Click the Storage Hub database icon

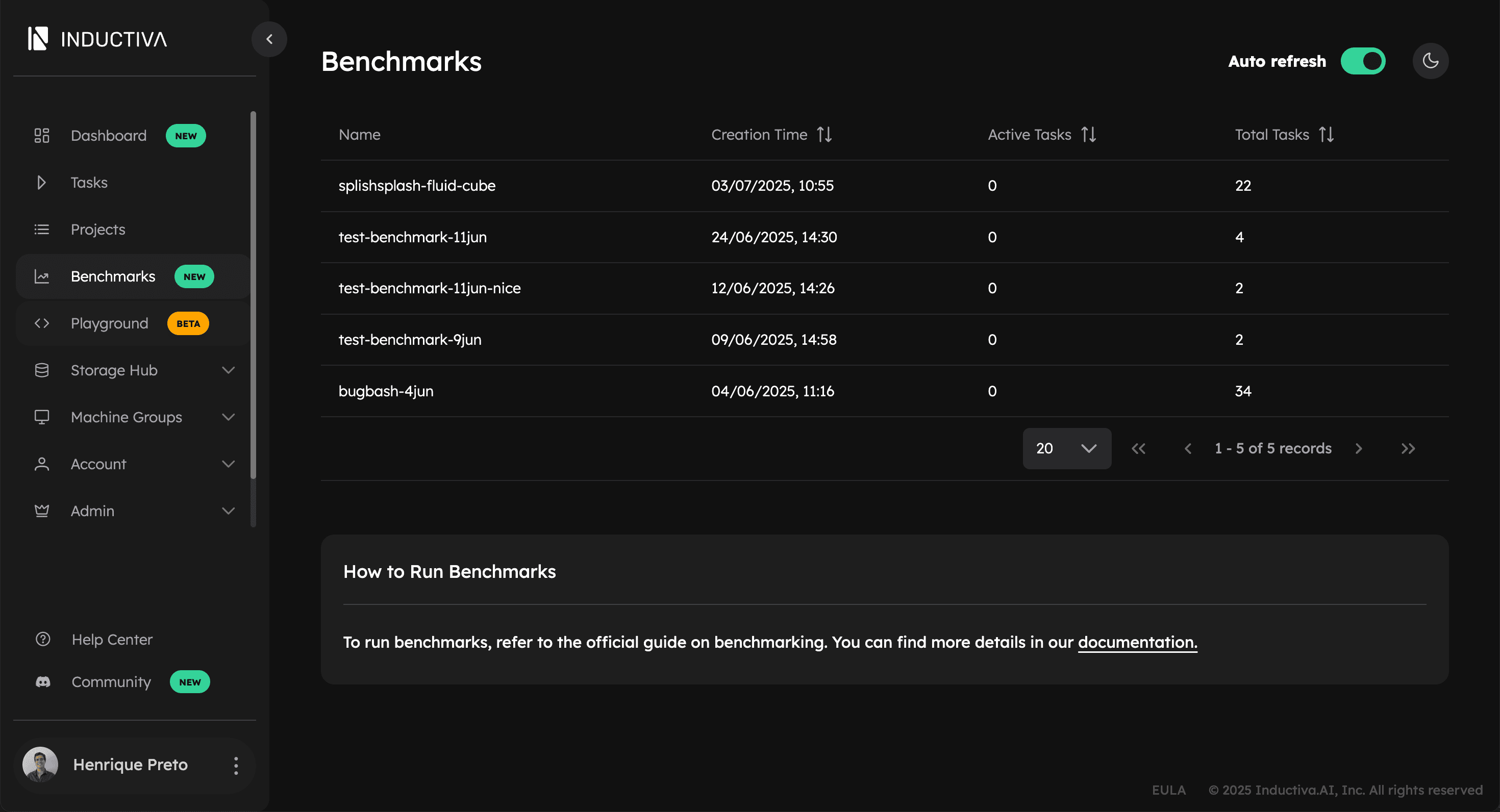(x=41, y=370)
